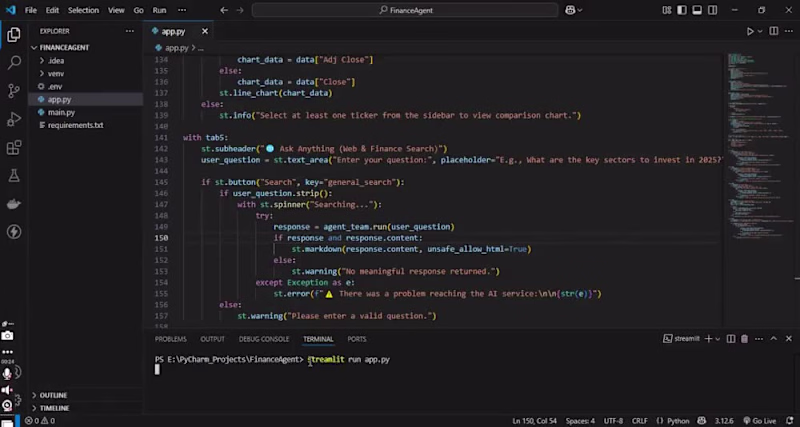Expand the .idea folder
The height and width of the screenshot is (427, 800).
55,60
